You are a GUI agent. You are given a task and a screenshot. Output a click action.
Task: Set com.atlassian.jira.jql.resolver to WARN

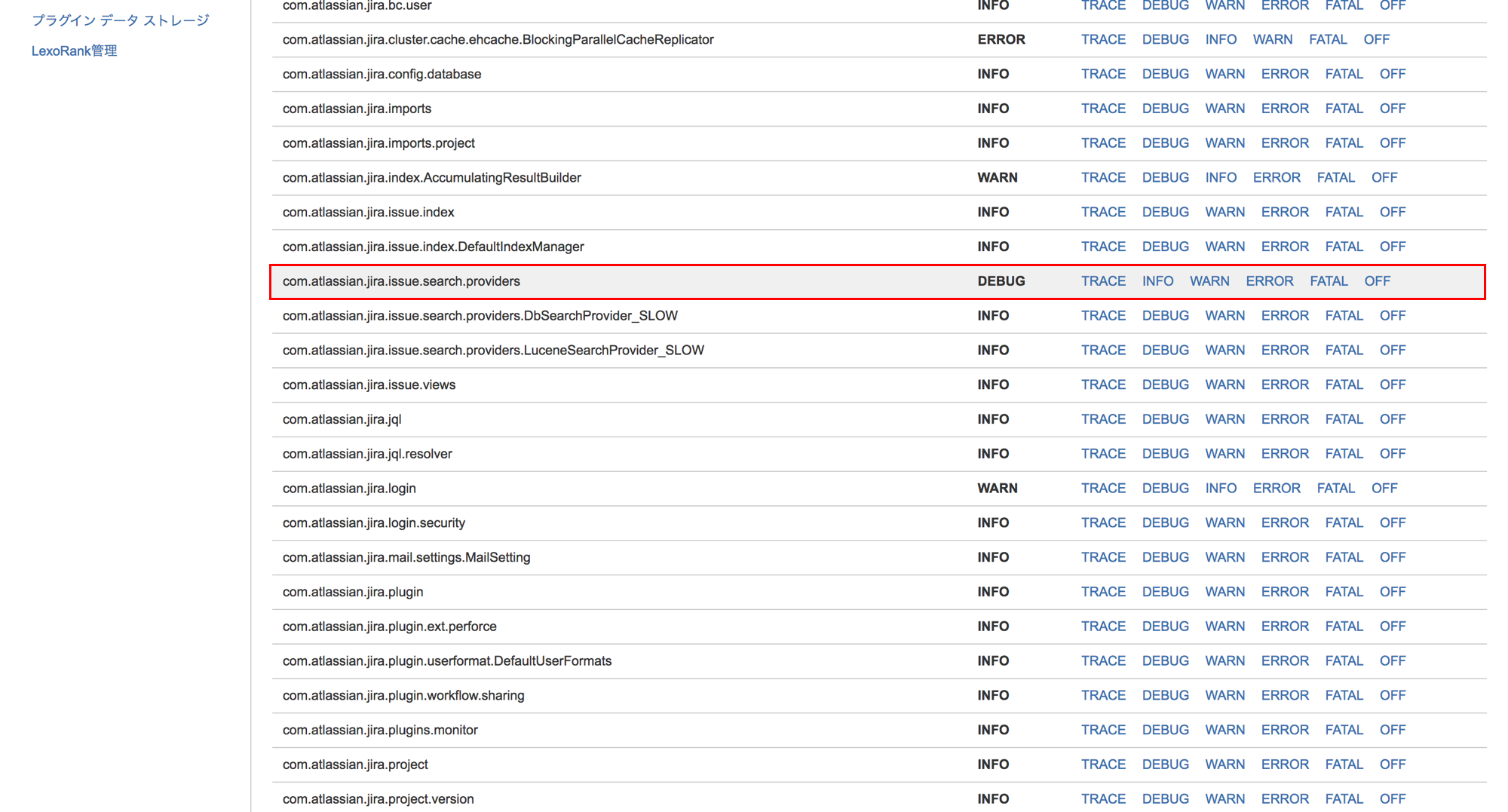1224,454
